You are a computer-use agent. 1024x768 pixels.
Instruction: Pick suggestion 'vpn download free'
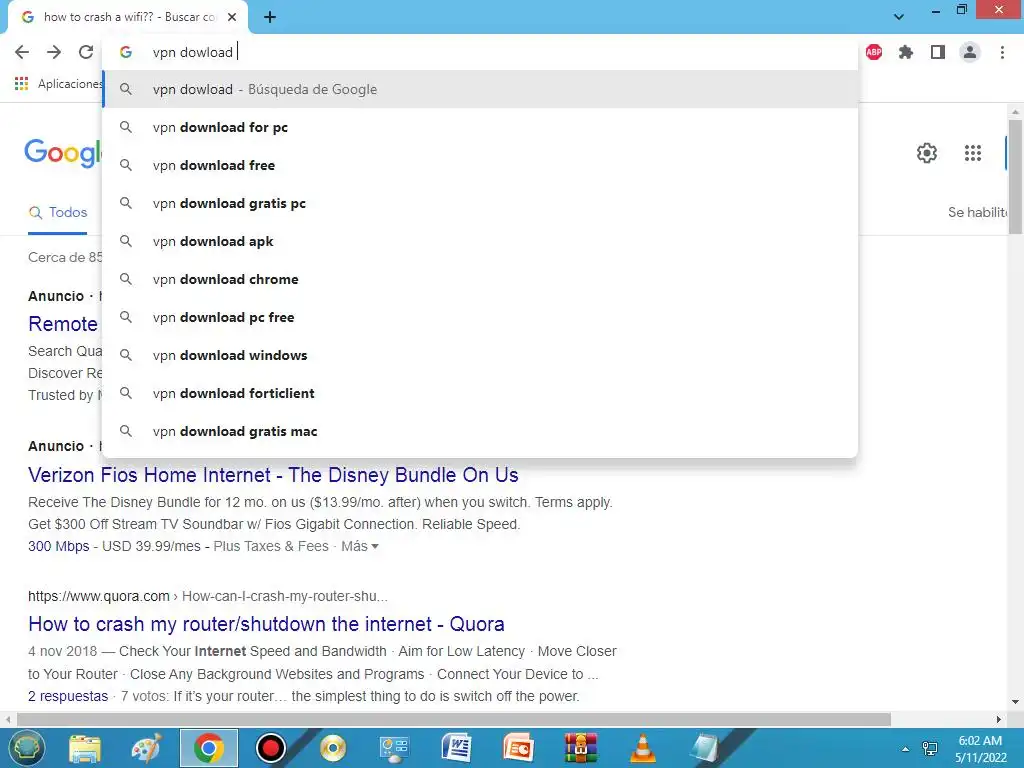tap(480, 165)
